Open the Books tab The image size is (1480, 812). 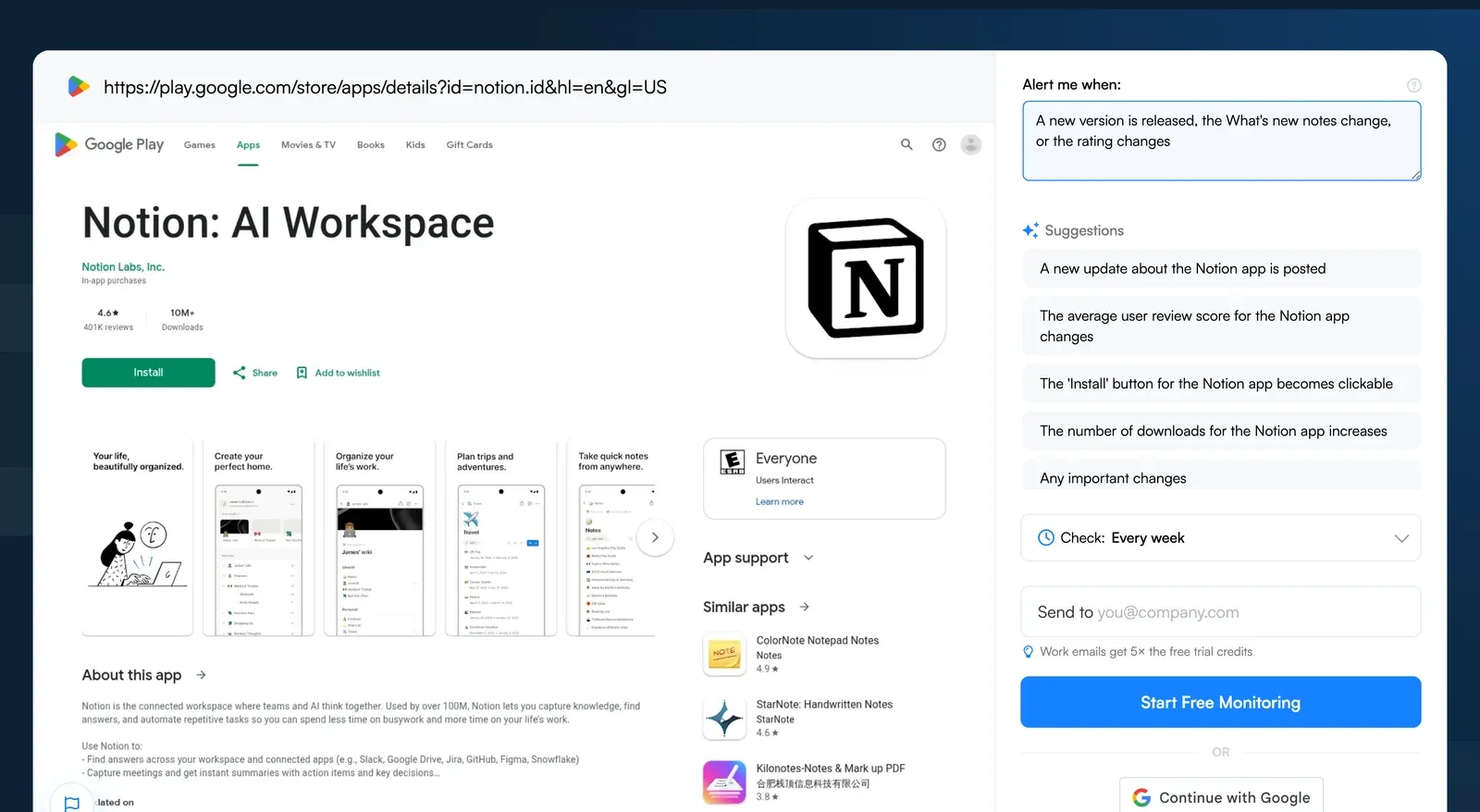(x=370, y=145)
